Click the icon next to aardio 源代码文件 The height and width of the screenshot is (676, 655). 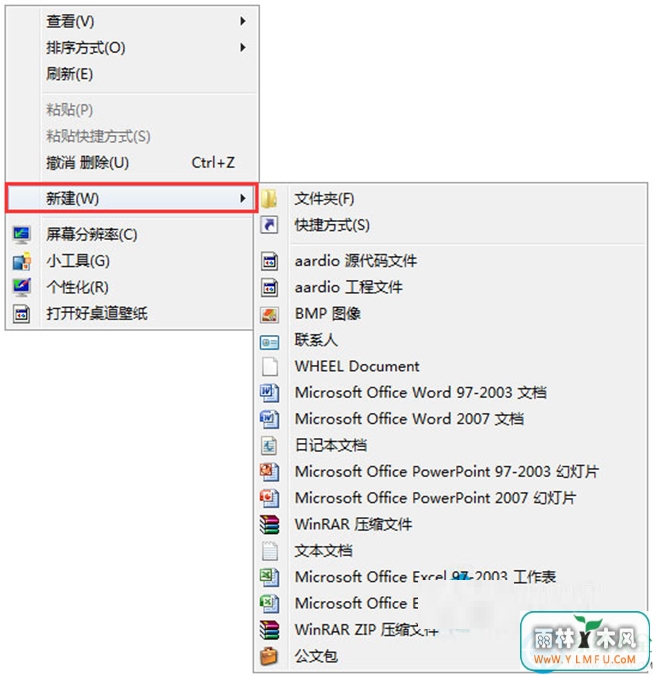(270, 261)
